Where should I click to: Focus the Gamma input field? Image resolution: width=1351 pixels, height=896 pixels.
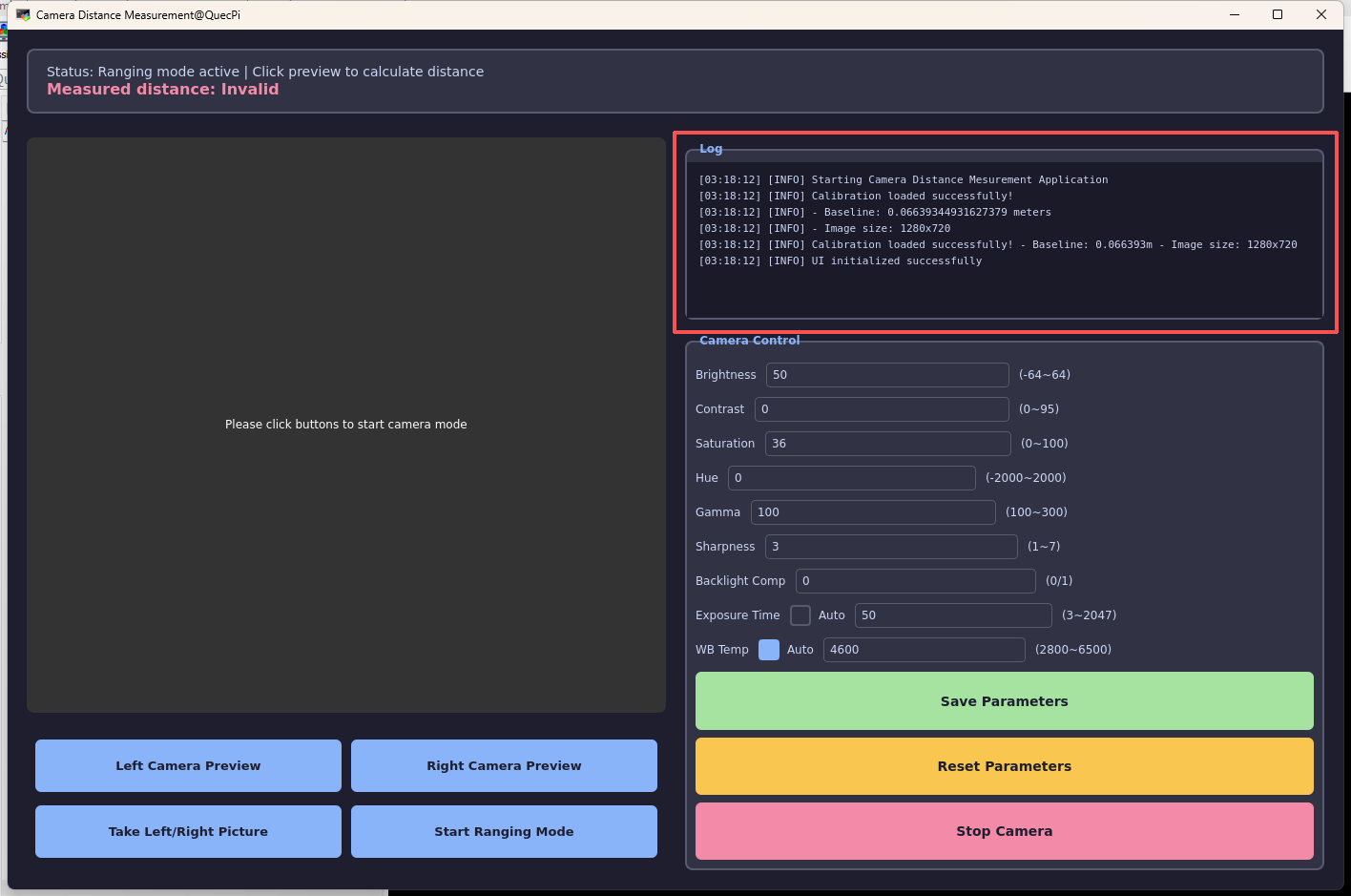[872, 512]
